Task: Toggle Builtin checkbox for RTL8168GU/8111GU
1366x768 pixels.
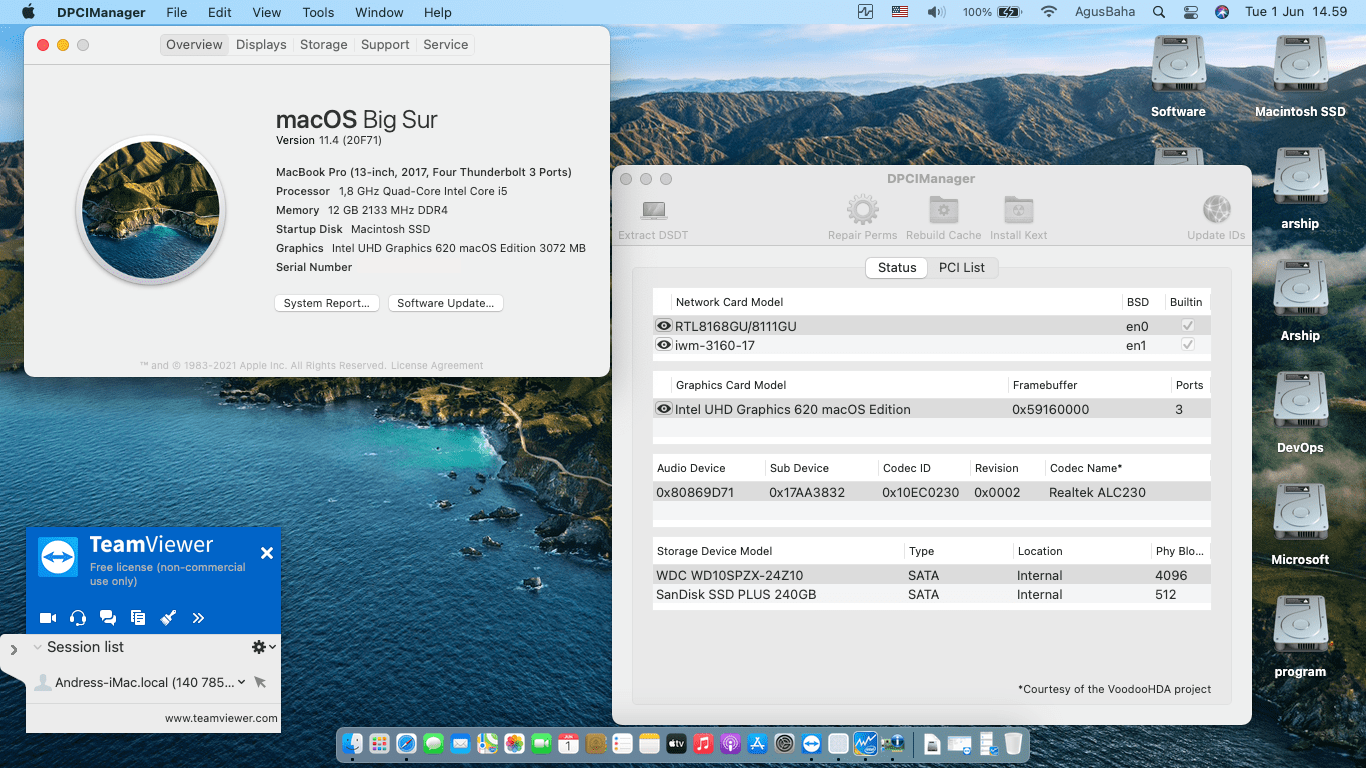Action: (1188, 326)
